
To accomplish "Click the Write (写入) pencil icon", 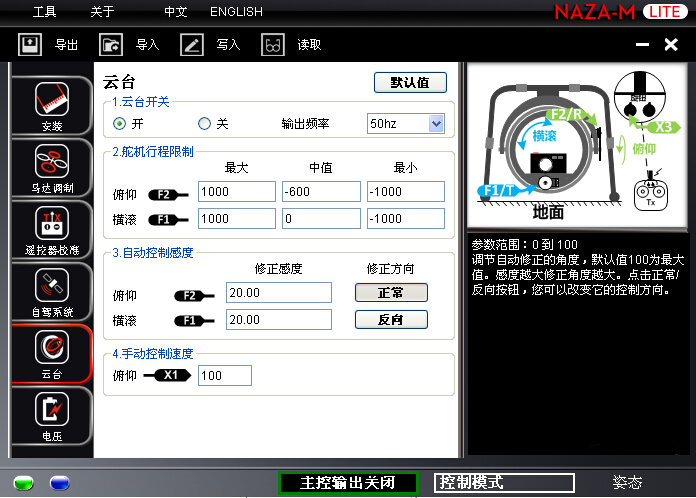I will [x=192, y=44].
